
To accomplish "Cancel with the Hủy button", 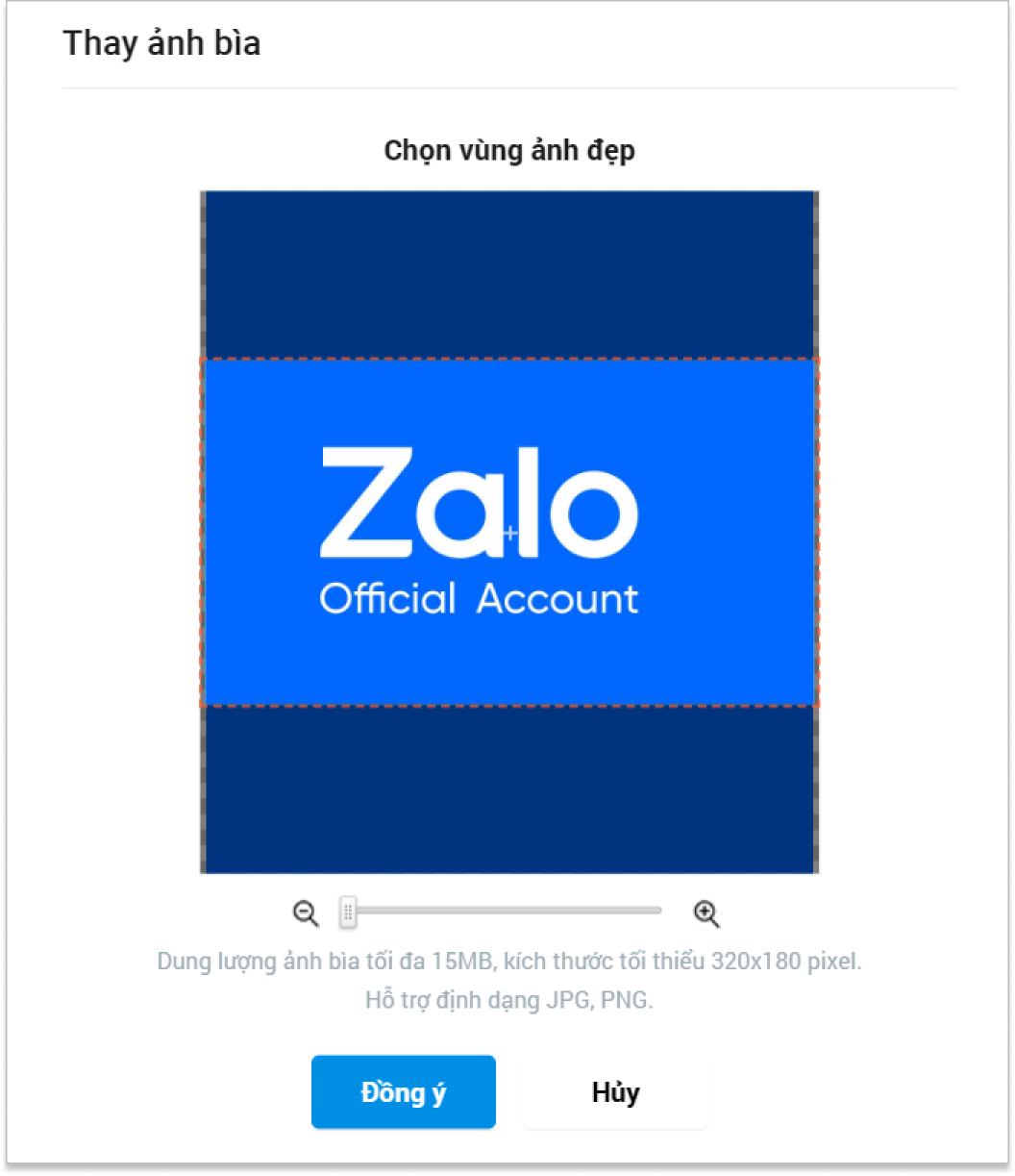I will click(x=616, y=1092).
